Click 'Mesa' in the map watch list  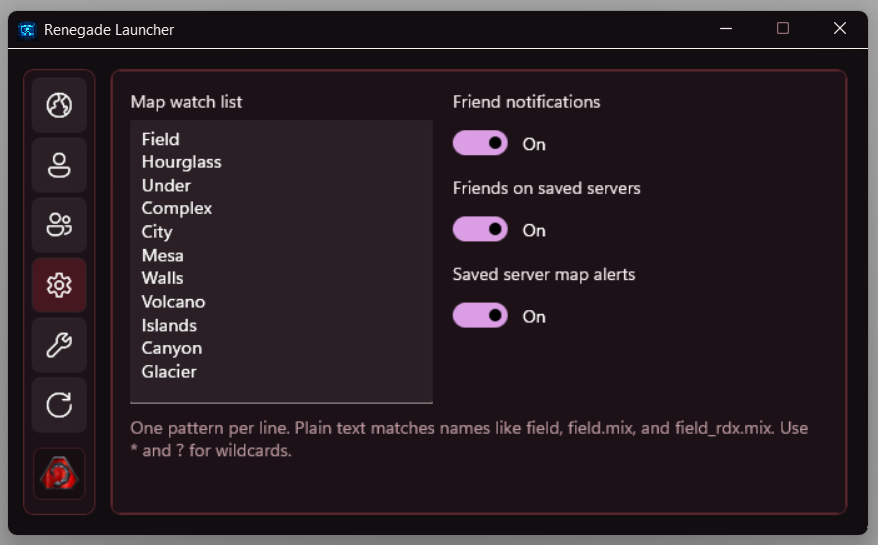pyautogui.click(x=162, y=255)
